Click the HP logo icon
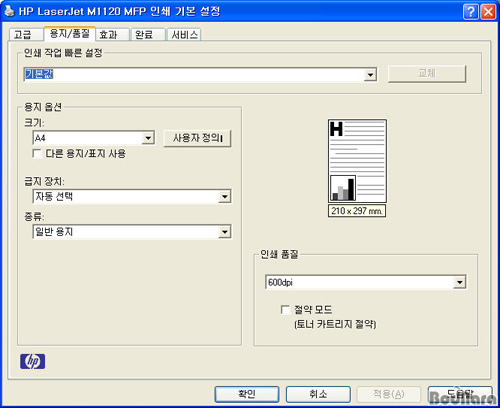500x408 pixels. [32, 361]
